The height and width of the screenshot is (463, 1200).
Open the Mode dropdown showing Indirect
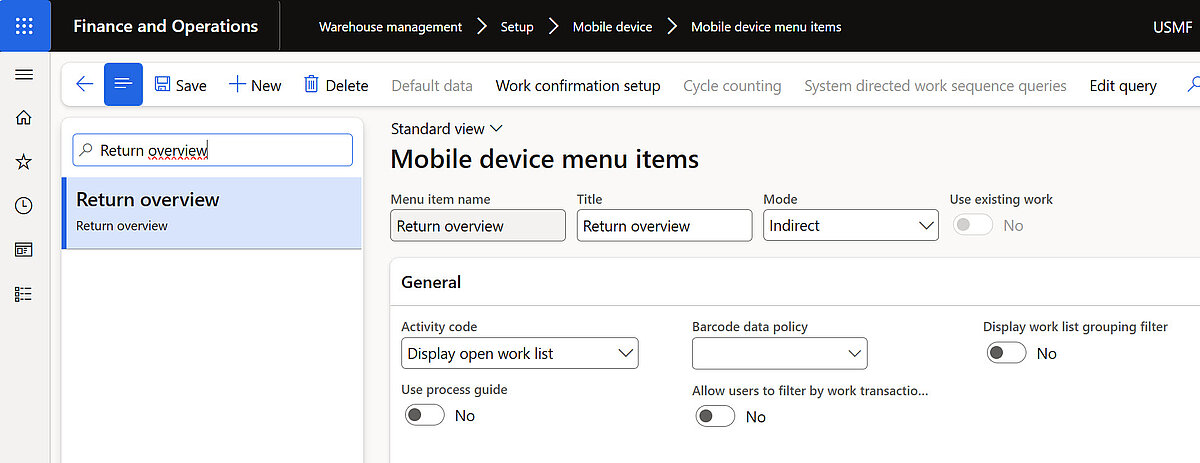point(851,226)
